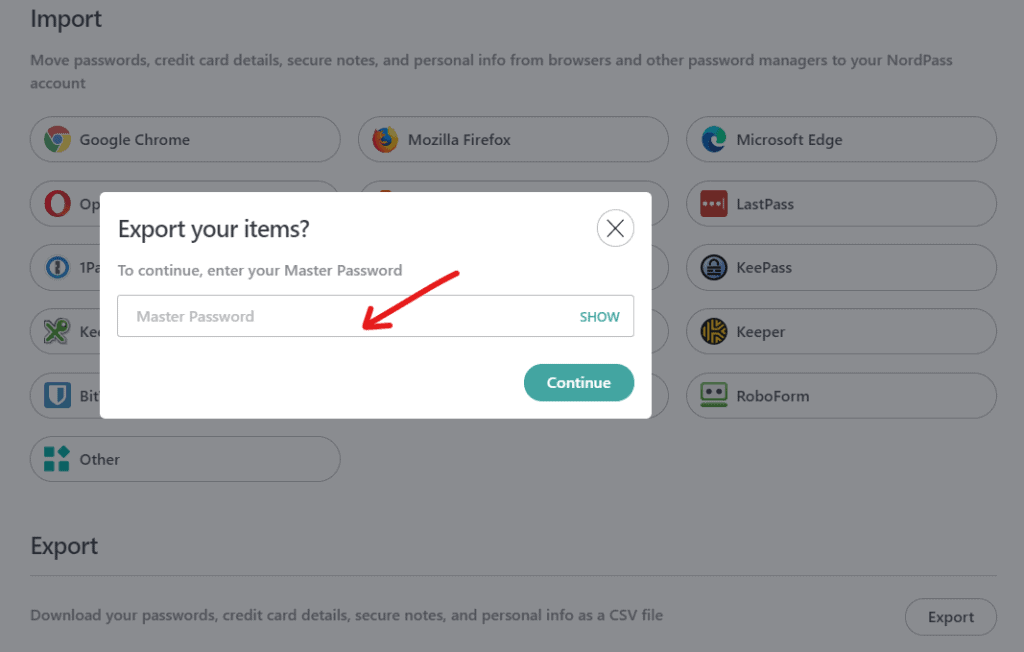Click the green RoboForm robot icon
The width and height of the screenshot is (1024, 652).
713,396
